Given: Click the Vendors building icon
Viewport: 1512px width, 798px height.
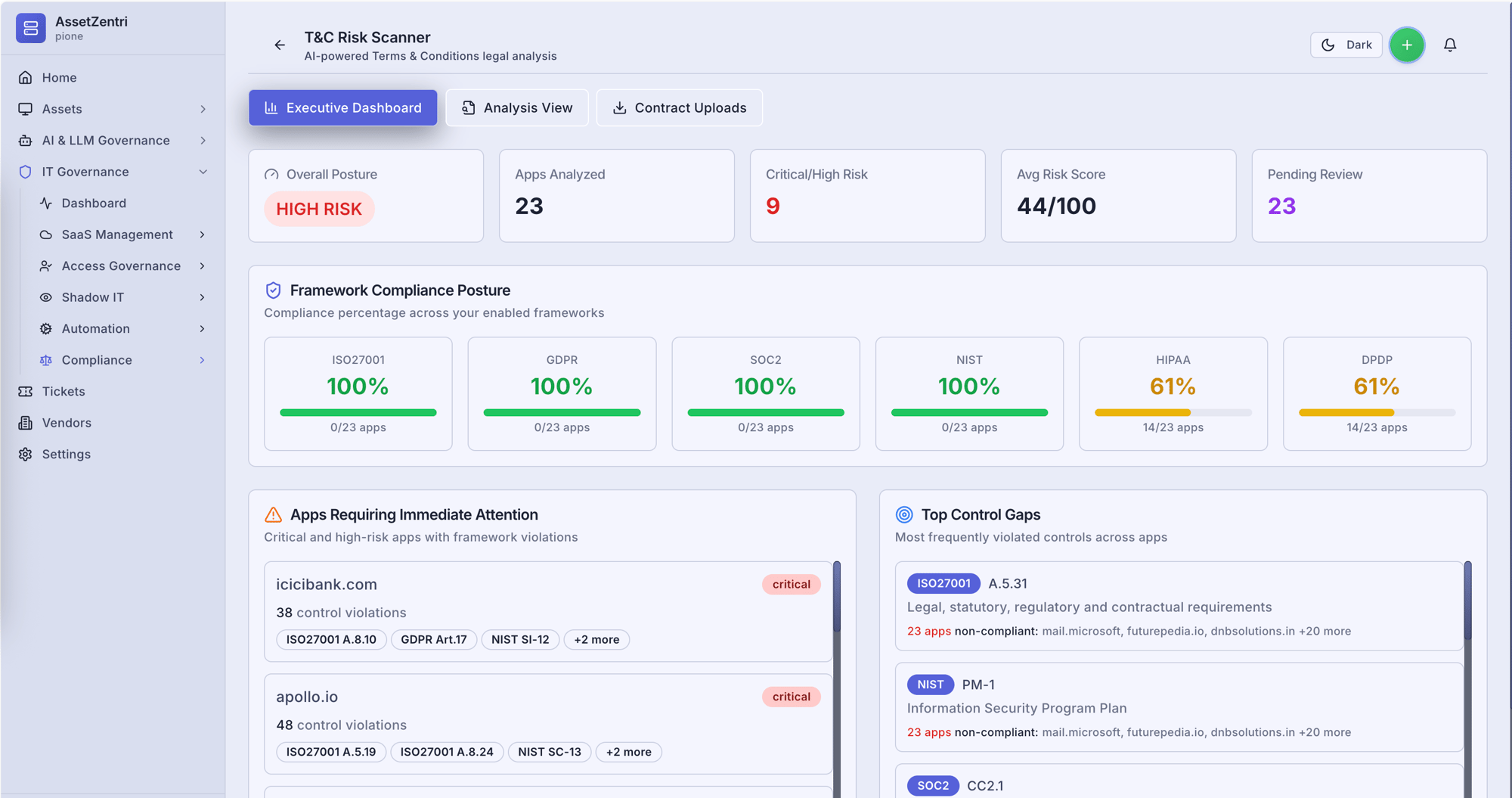Looking at the screenshot, I should point(26,423).
